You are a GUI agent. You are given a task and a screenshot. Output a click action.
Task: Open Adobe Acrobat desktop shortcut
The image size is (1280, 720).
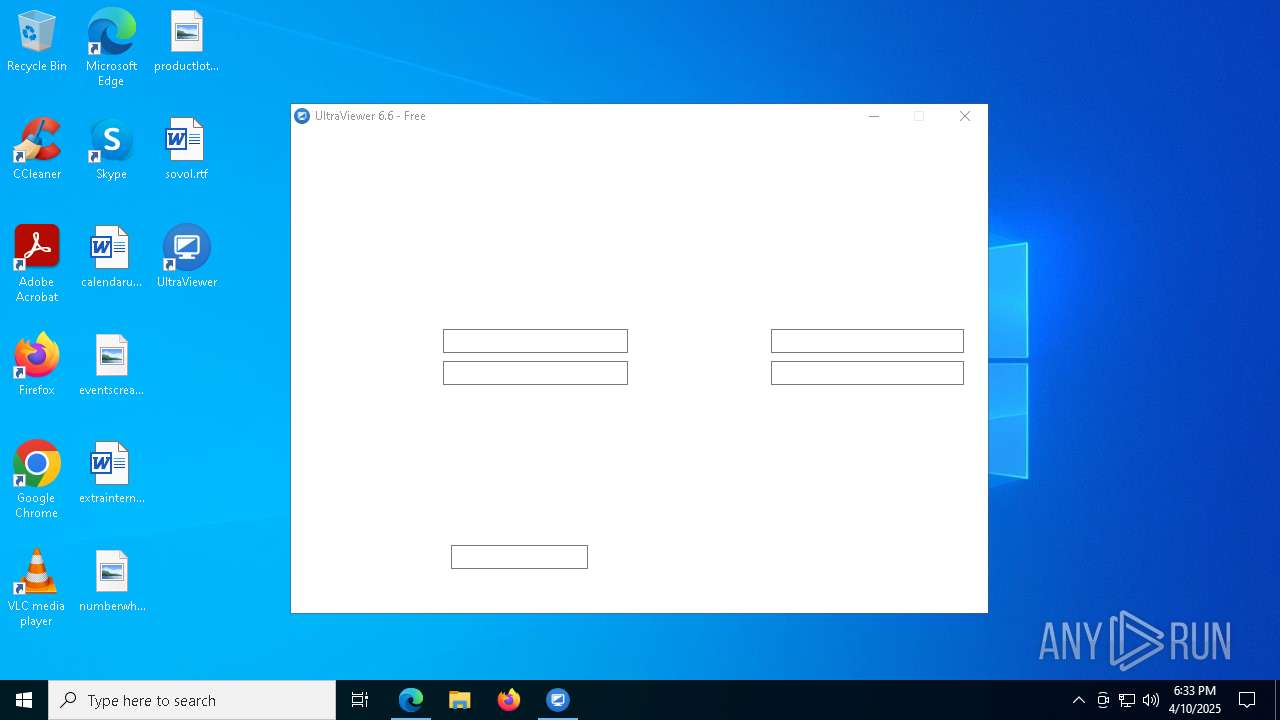coord(37,264)
